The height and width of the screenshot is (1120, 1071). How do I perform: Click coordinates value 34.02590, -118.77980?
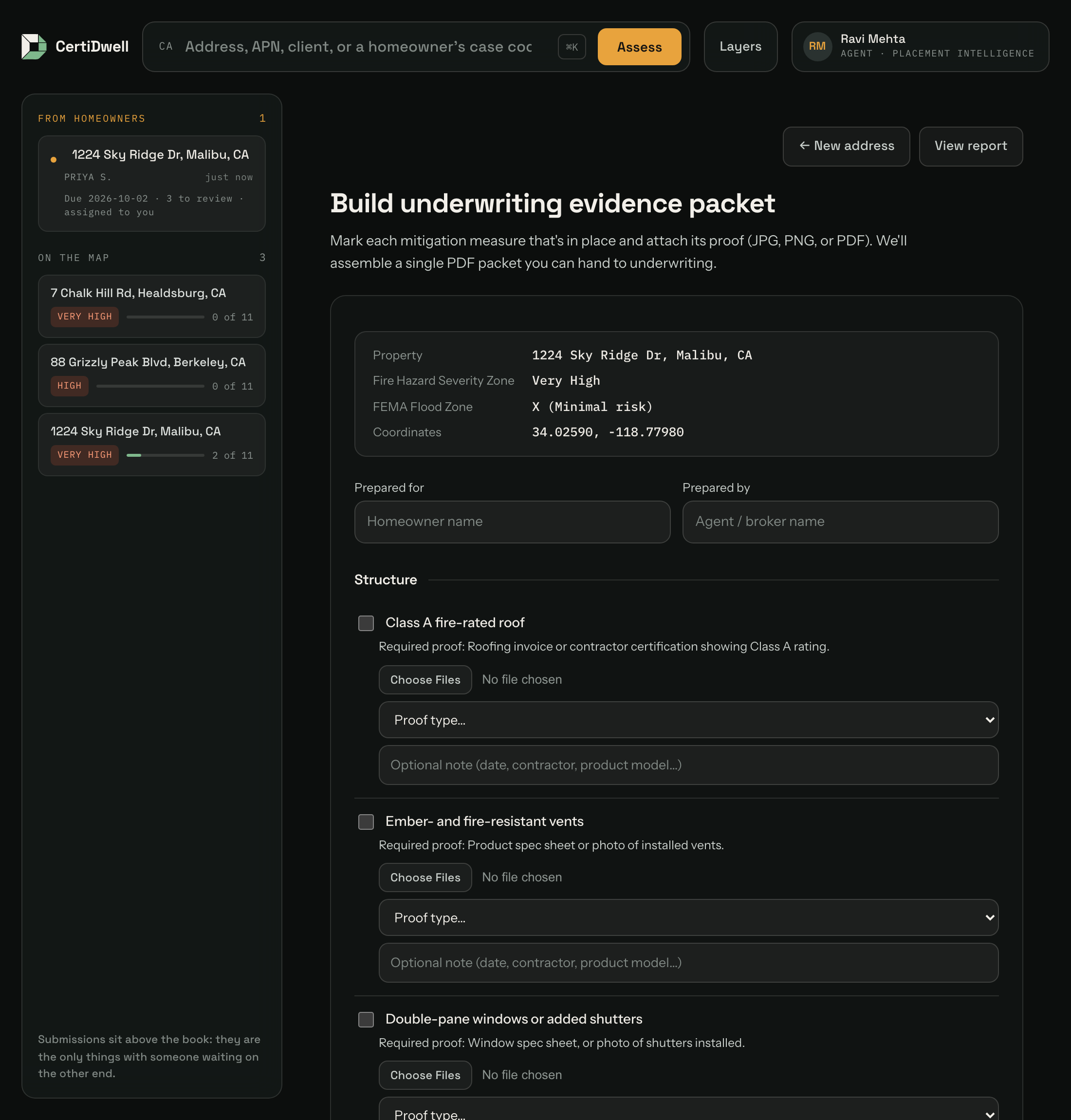[x=608, y=432]
